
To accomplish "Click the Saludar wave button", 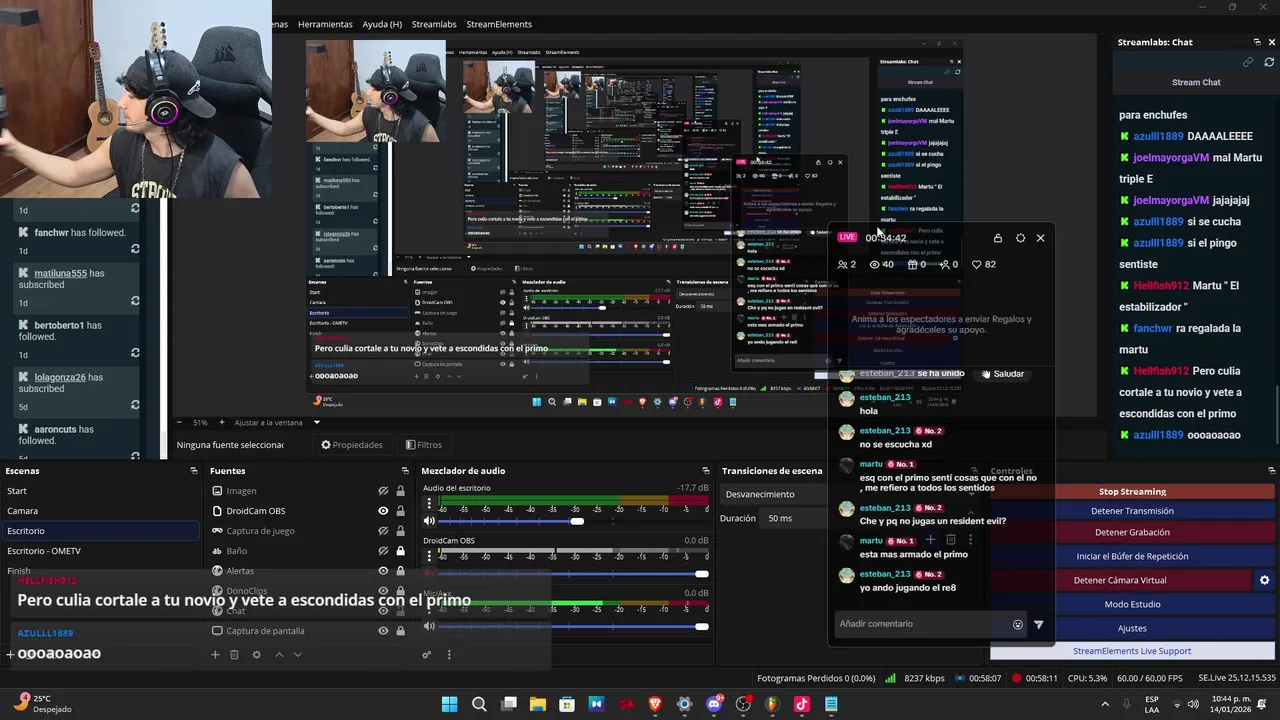I will [x=1002, y=374].
